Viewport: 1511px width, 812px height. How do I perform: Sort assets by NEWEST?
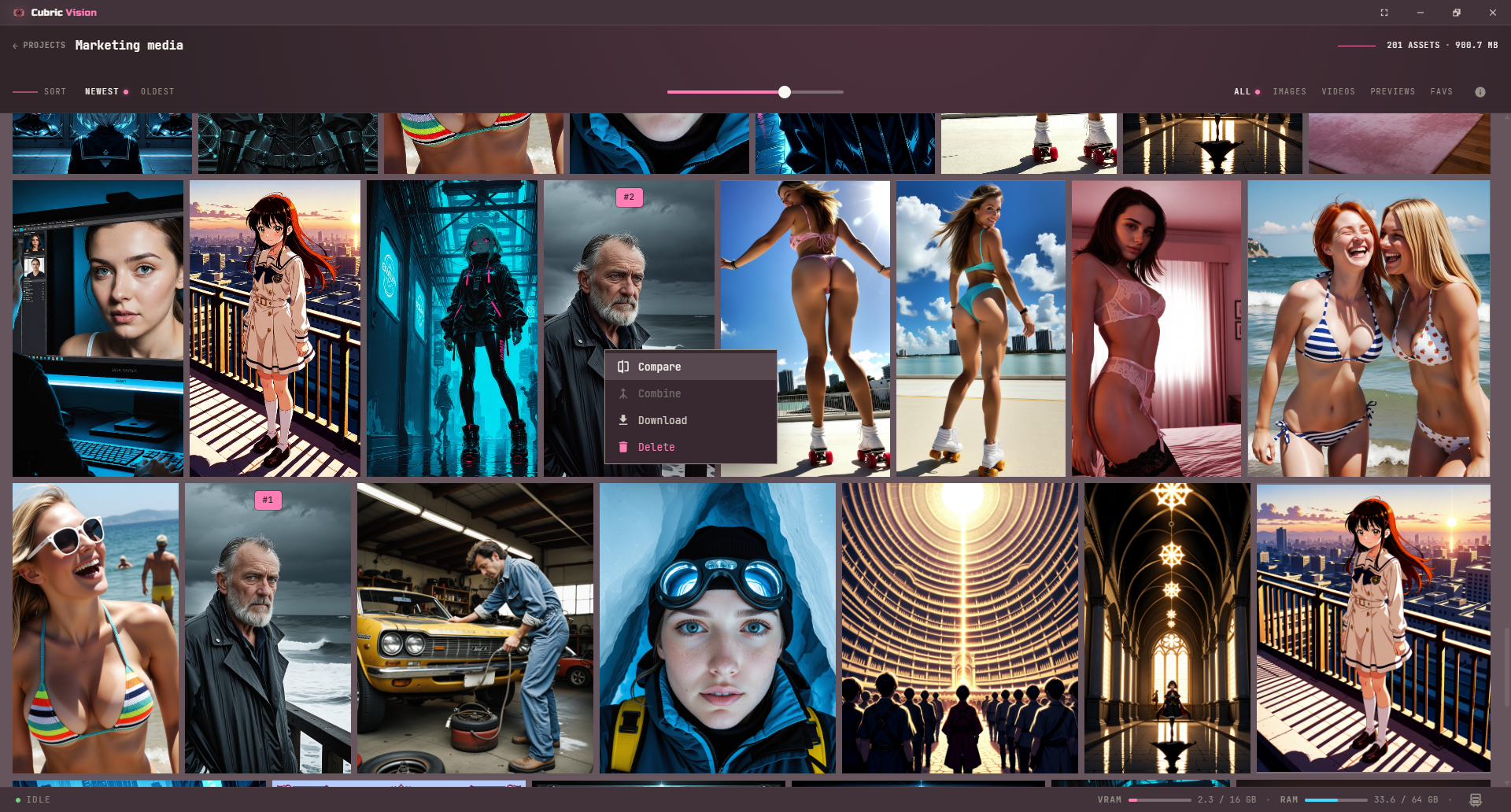click(102, 92)
